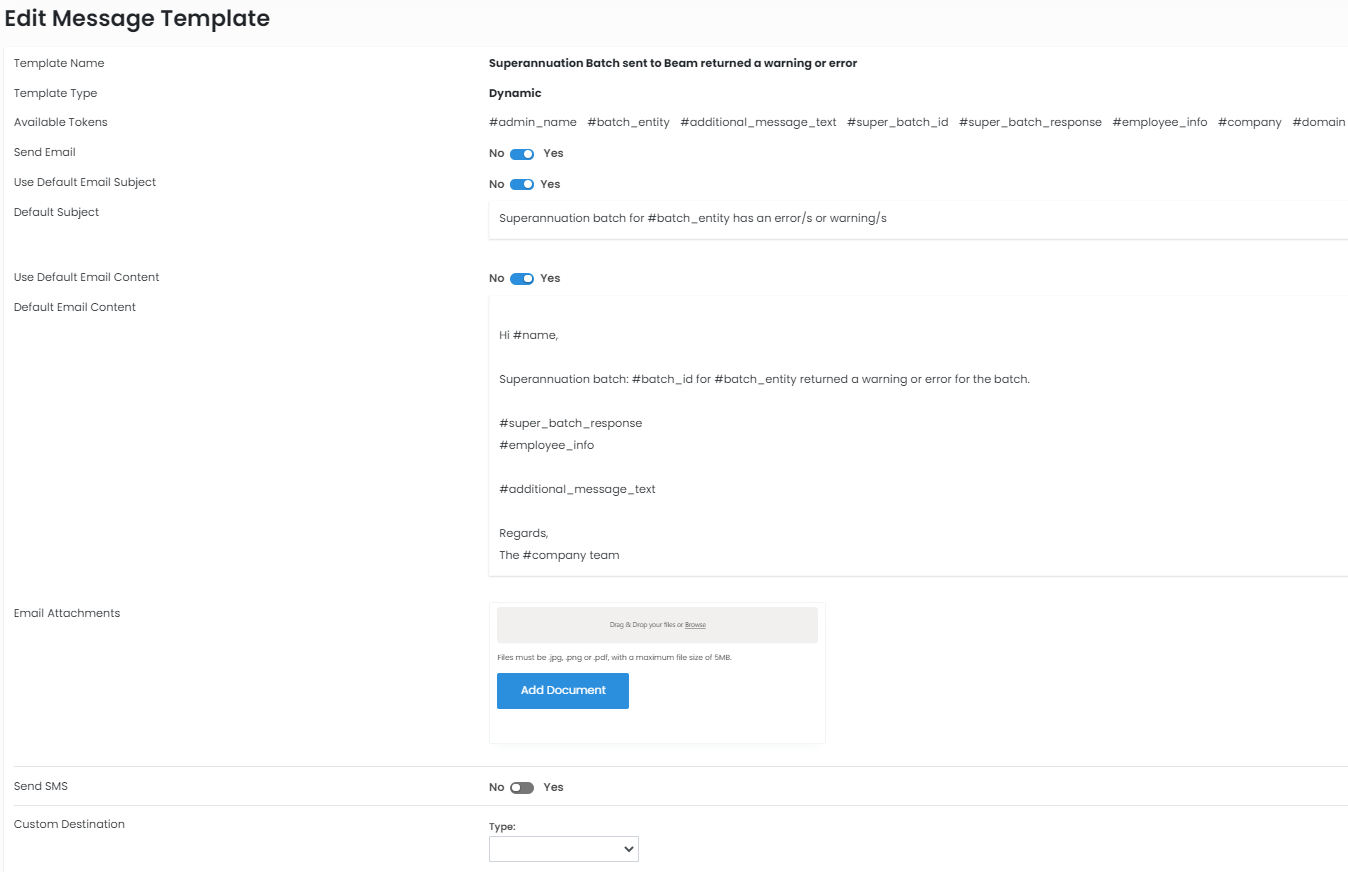This screenshot has height=872, width=1348.
Task: Click the #domain available token
Action: pyautogui.click(x=1318, y=122)
